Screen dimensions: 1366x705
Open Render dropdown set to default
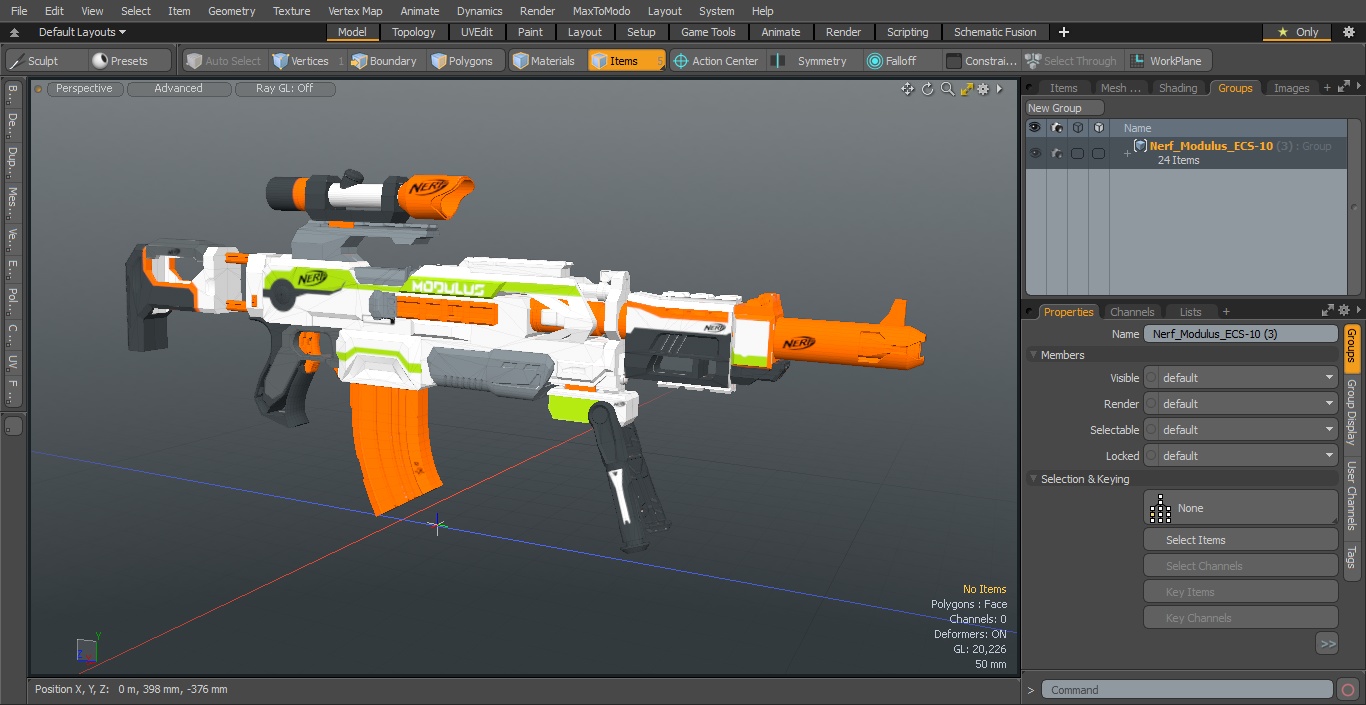click(x=1241, y=404)
